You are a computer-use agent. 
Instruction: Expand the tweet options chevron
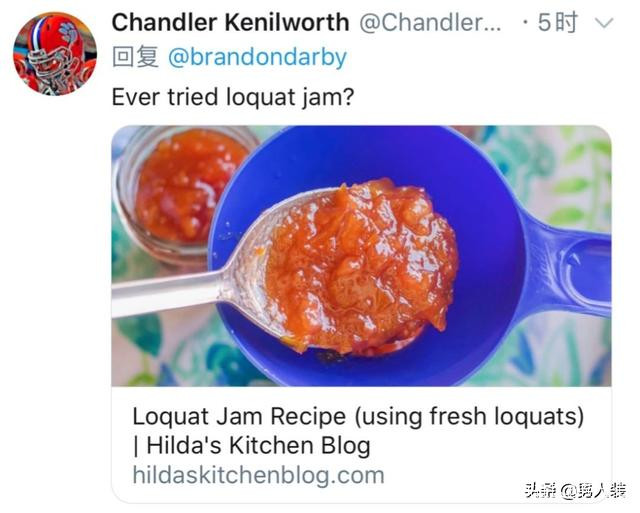pos(604,23)
